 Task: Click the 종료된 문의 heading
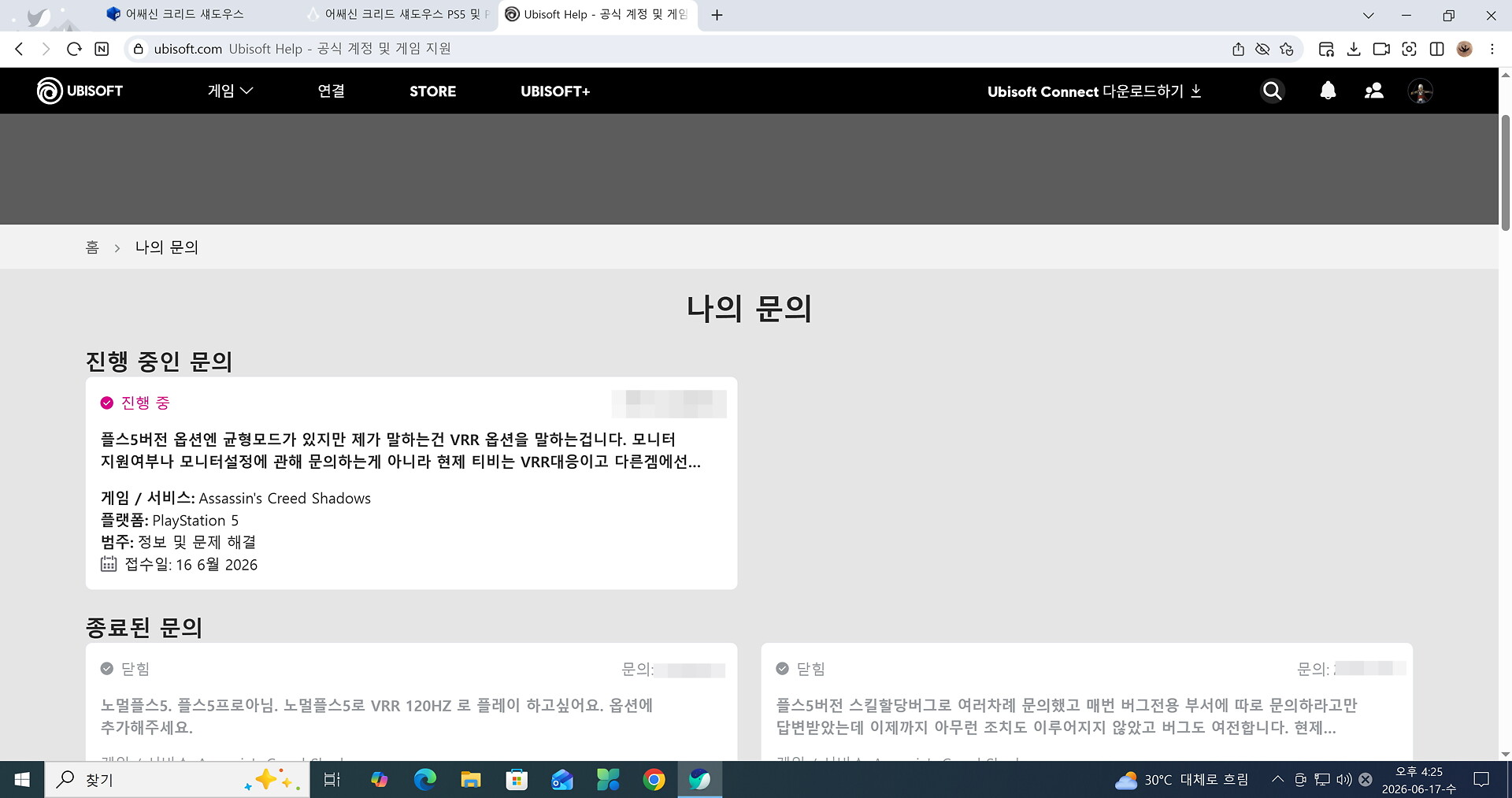(144, 628)
